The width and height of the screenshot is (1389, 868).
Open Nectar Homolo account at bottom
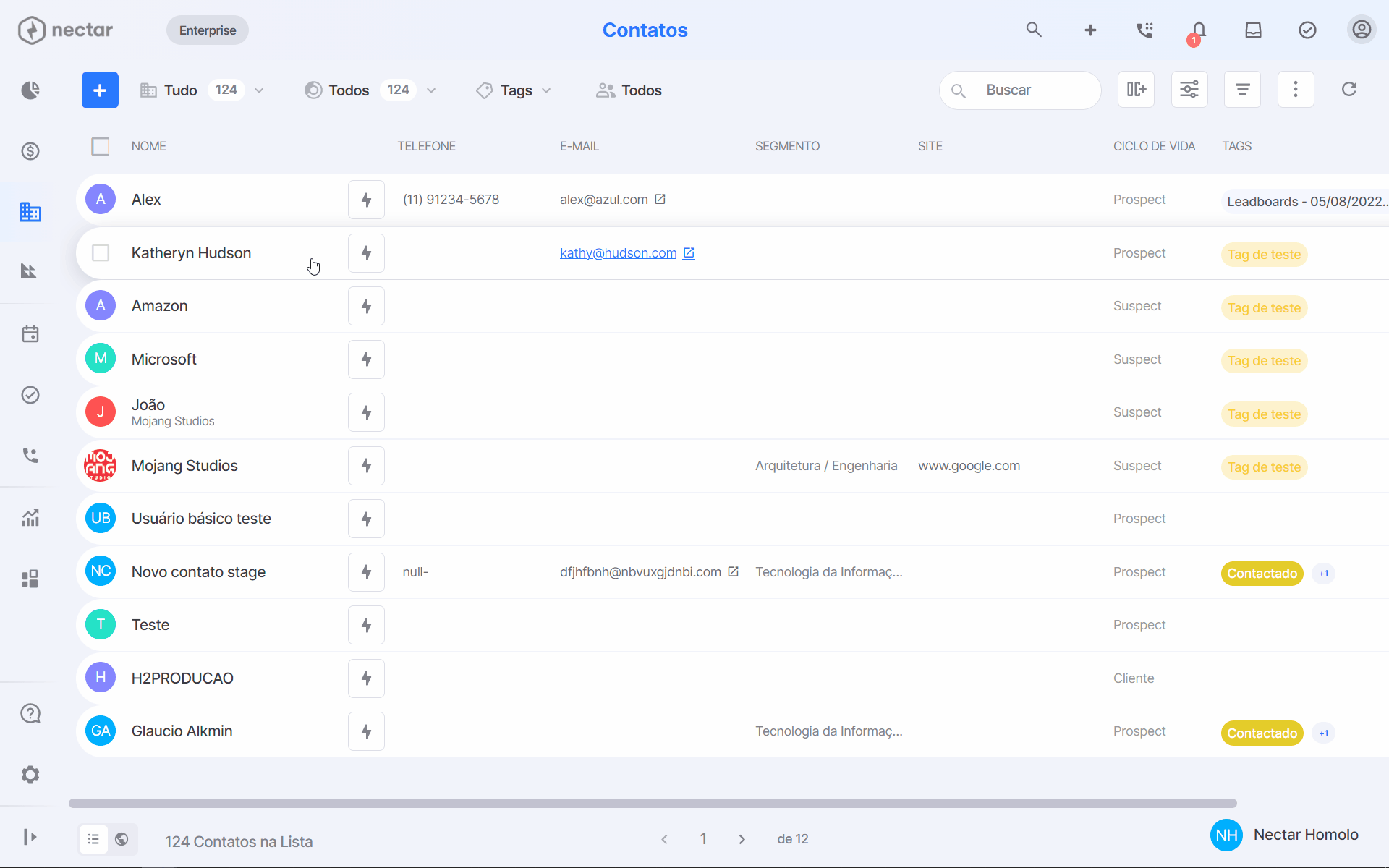point(1285,835)
